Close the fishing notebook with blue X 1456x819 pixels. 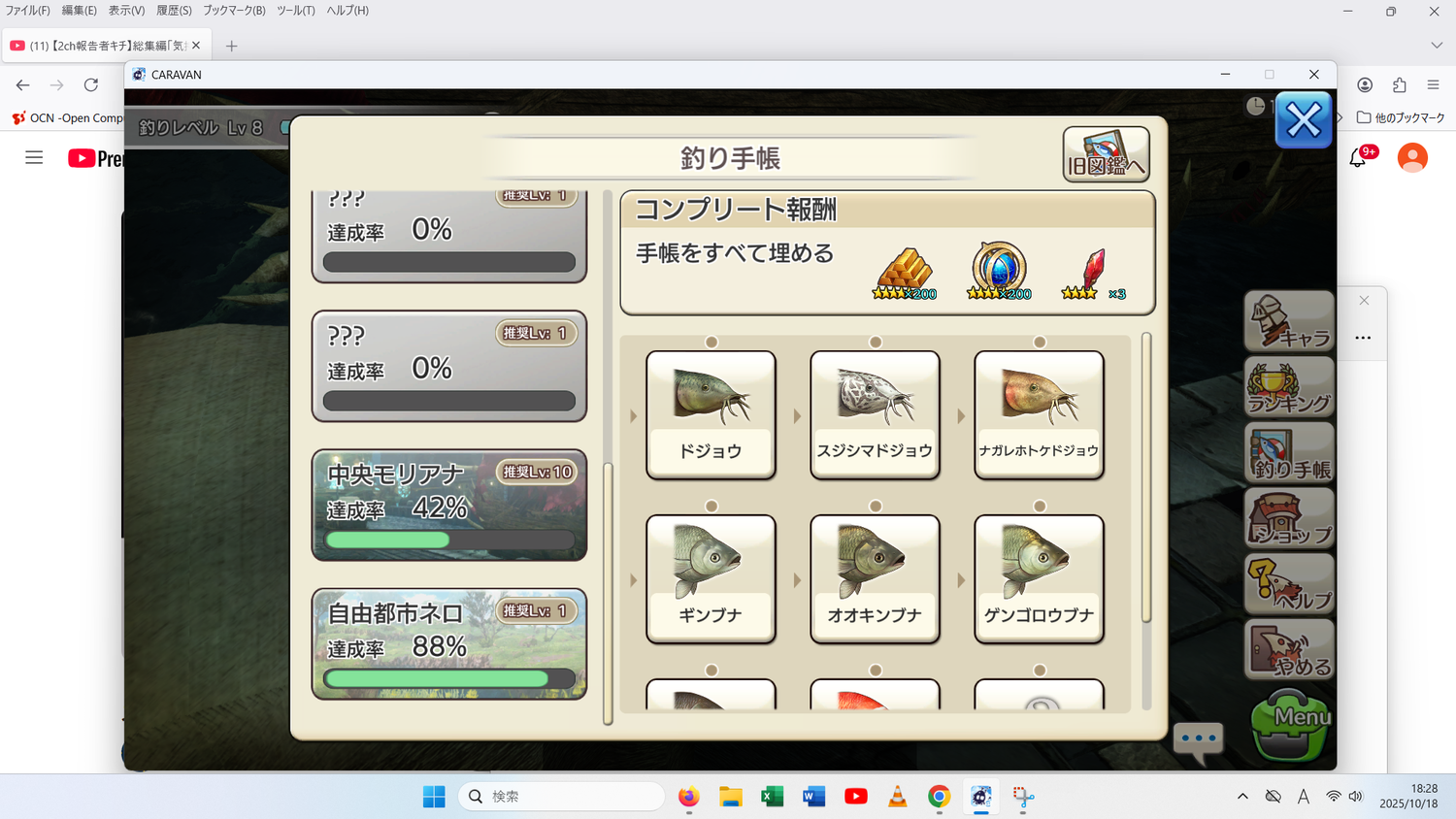point(1303,120)
